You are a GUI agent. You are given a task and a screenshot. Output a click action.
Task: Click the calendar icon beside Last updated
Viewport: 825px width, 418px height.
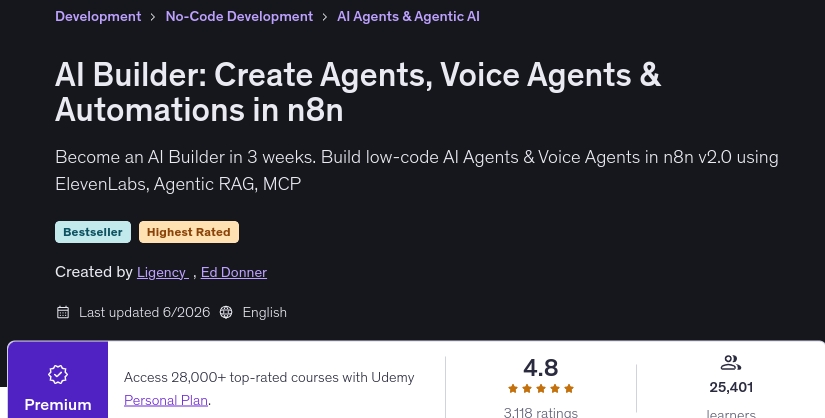[x=63, y=312]
